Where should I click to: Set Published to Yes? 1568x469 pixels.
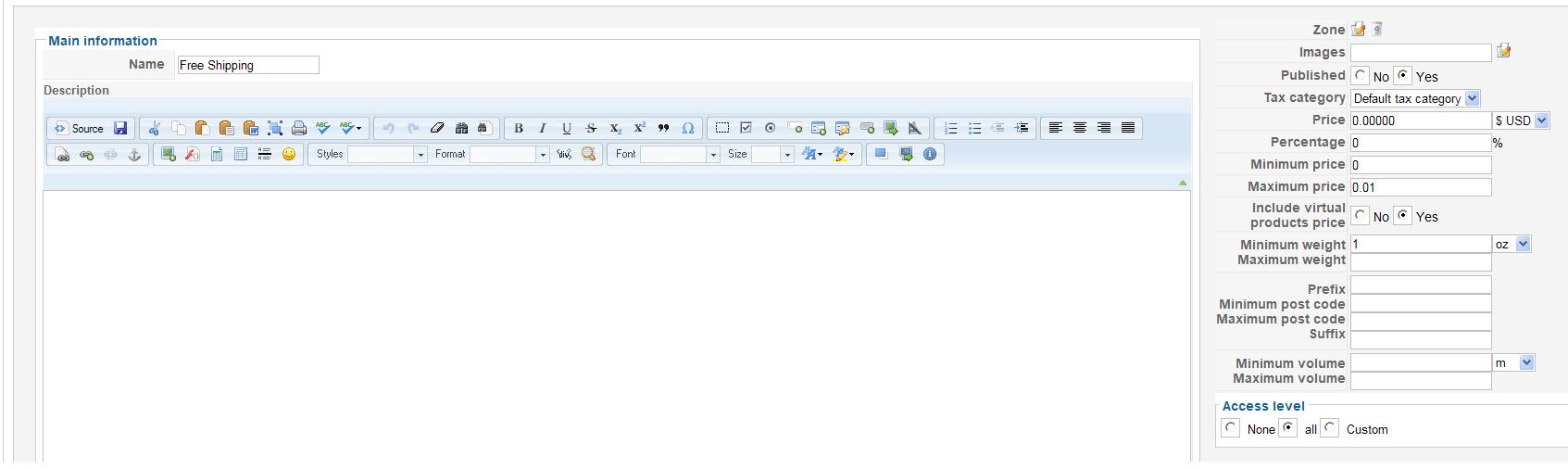1403,76
